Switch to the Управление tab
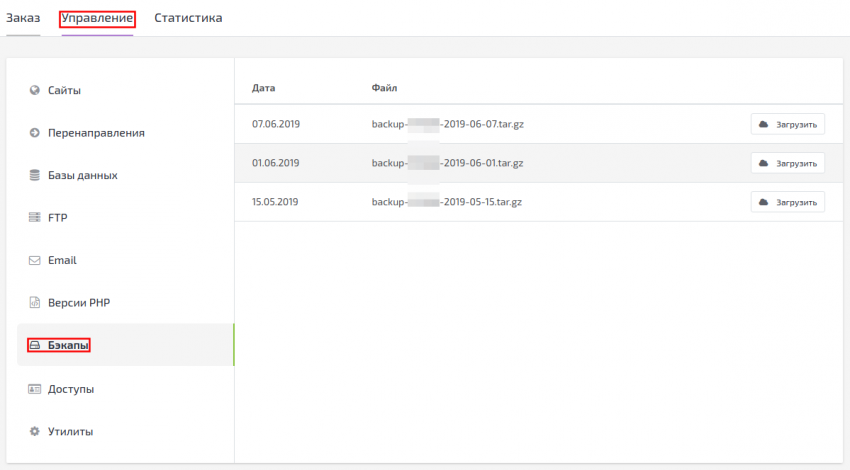 [97, 18]
